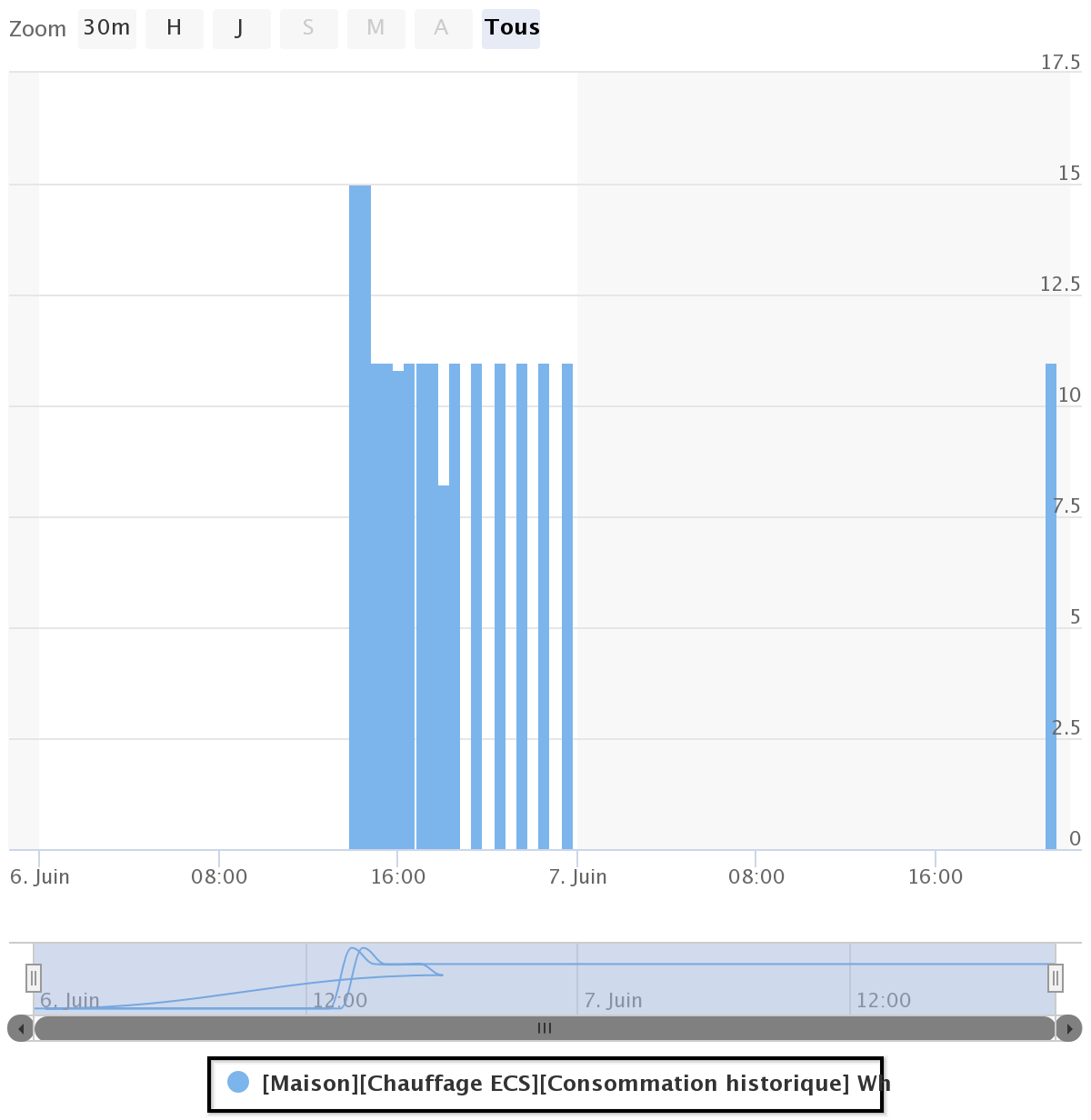Select the Tous zoom button
The height and width of the screenshot is (1120, 1091).
511,28
